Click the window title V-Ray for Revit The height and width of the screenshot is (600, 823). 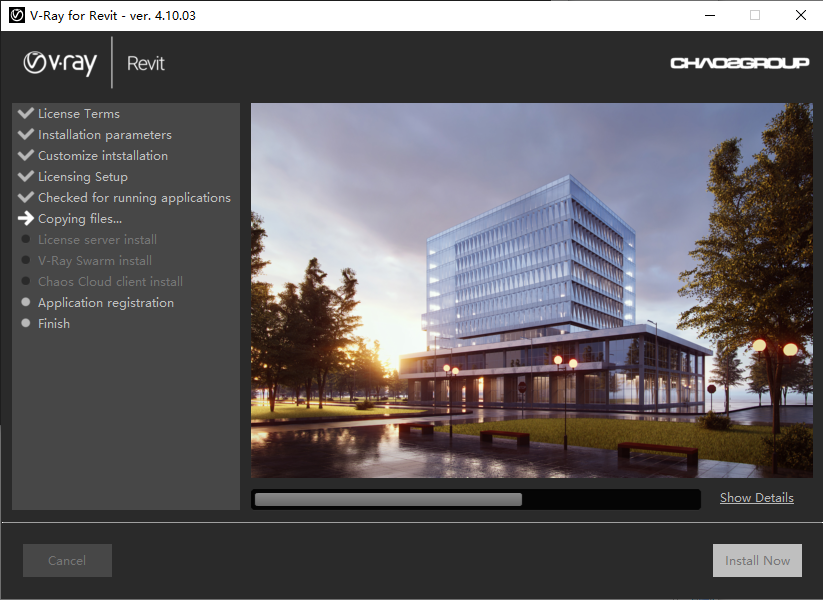tap(112, 16)
